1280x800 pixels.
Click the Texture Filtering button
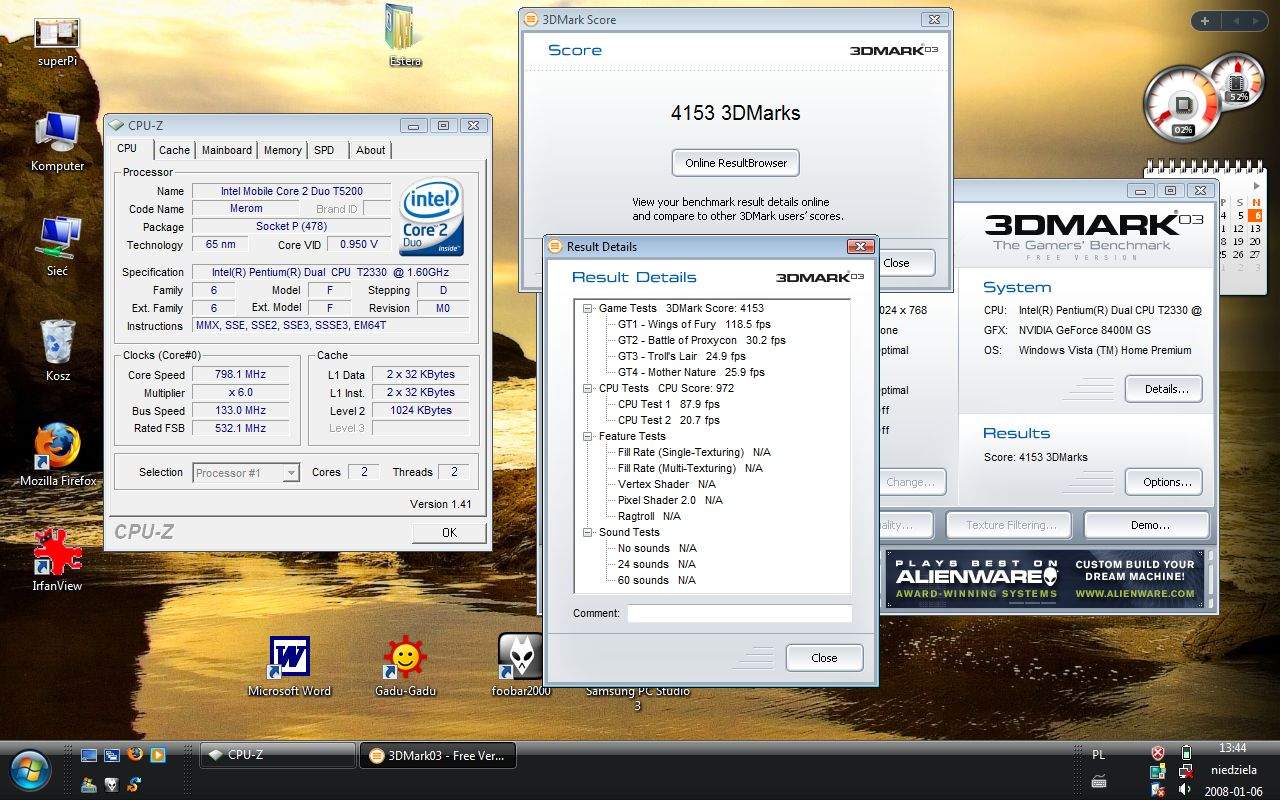(x=1011, y=525)
